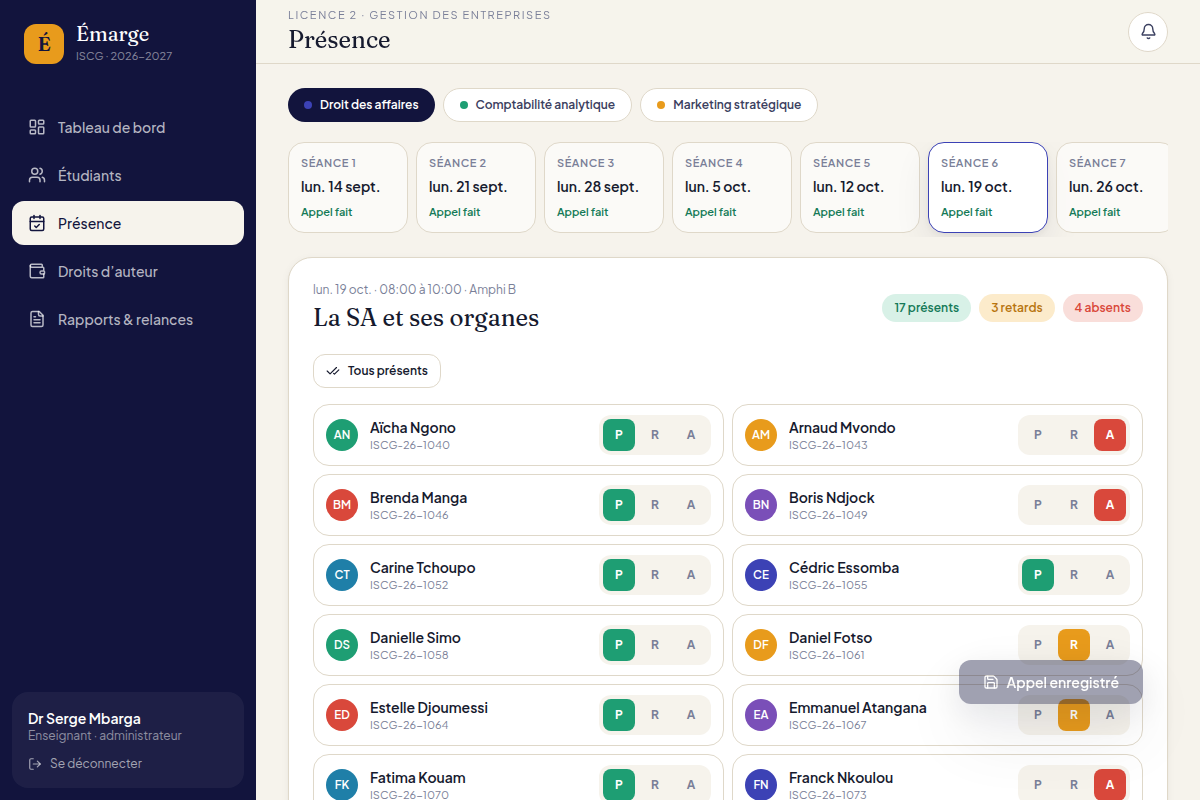Click Se déconnecter link
The image size is (1200, 800).
tap(85, 763)
